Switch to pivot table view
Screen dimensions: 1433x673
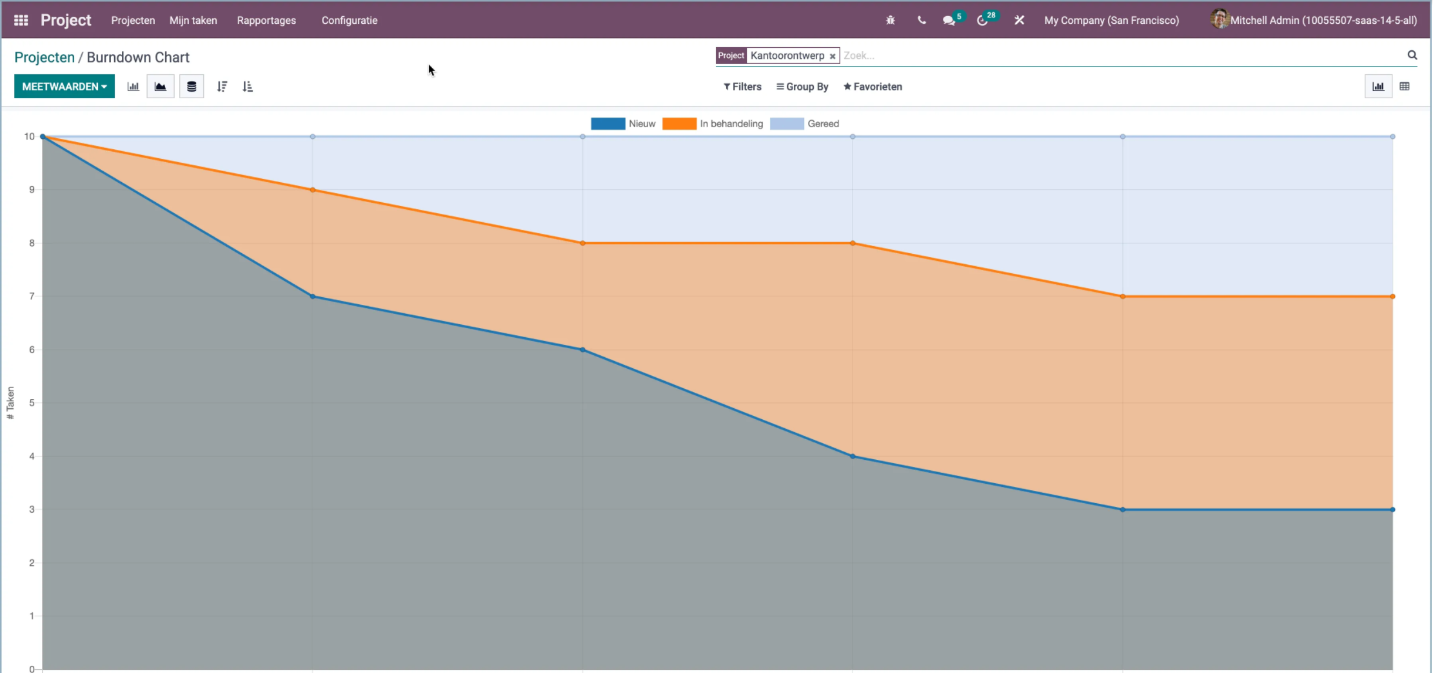click(1404, 87)
